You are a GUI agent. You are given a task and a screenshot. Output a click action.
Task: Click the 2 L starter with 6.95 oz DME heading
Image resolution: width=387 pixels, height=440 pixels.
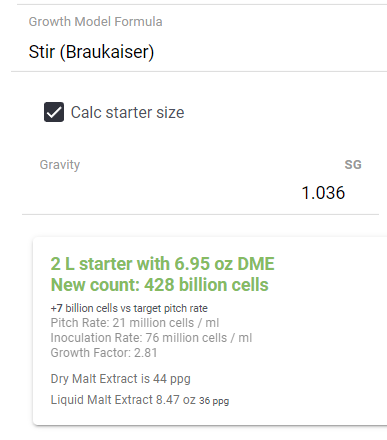point(163,264)
